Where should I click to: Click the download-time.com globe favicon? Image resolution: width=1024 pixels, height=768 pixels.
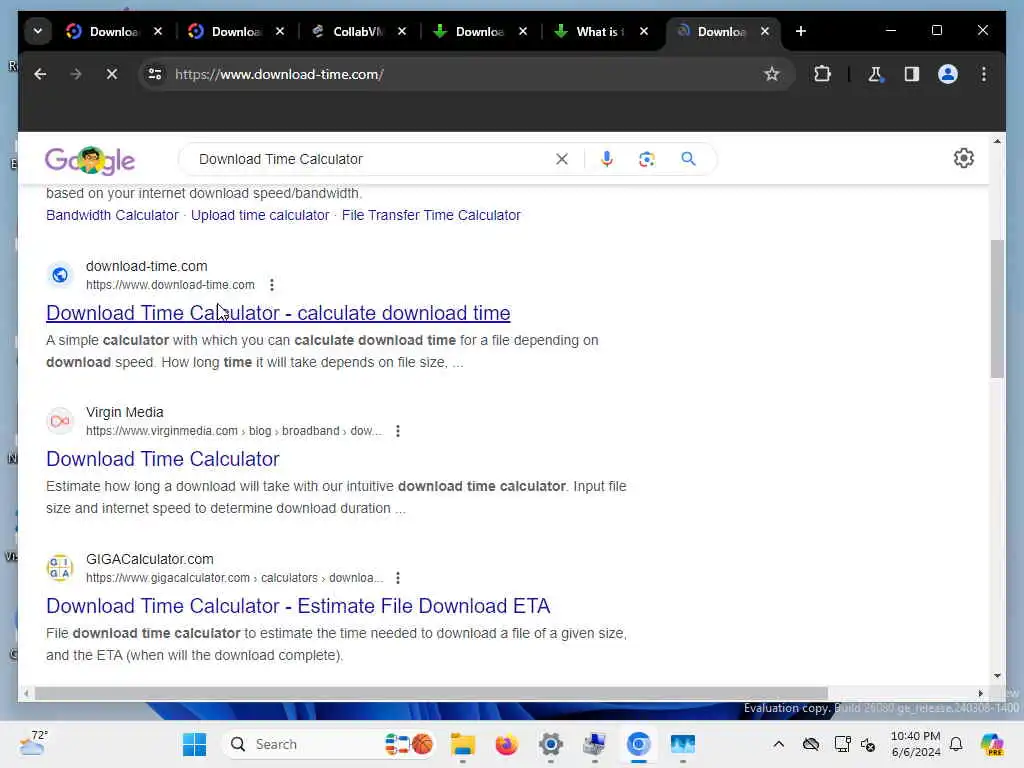point(60,275)
